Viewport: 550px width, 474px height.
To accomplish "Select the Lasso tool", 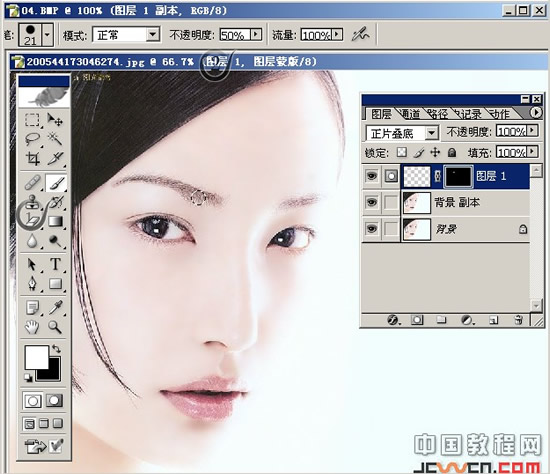I will [32, 139].
